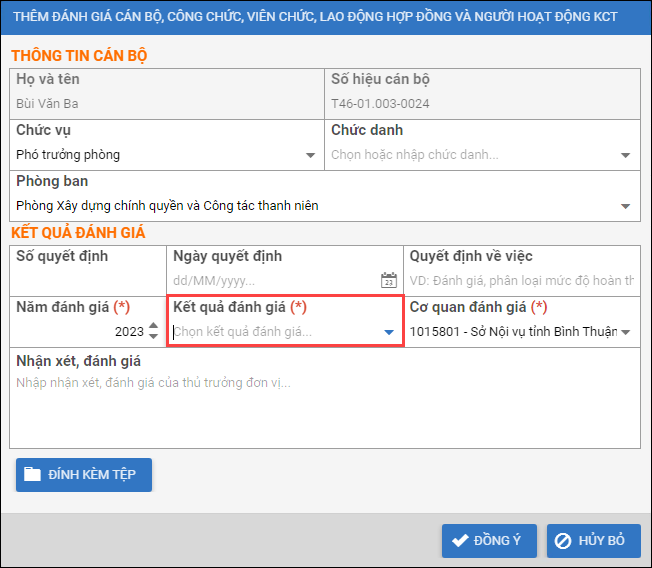Focus the Ngày quyết định date text field

[x=272, y=281]
